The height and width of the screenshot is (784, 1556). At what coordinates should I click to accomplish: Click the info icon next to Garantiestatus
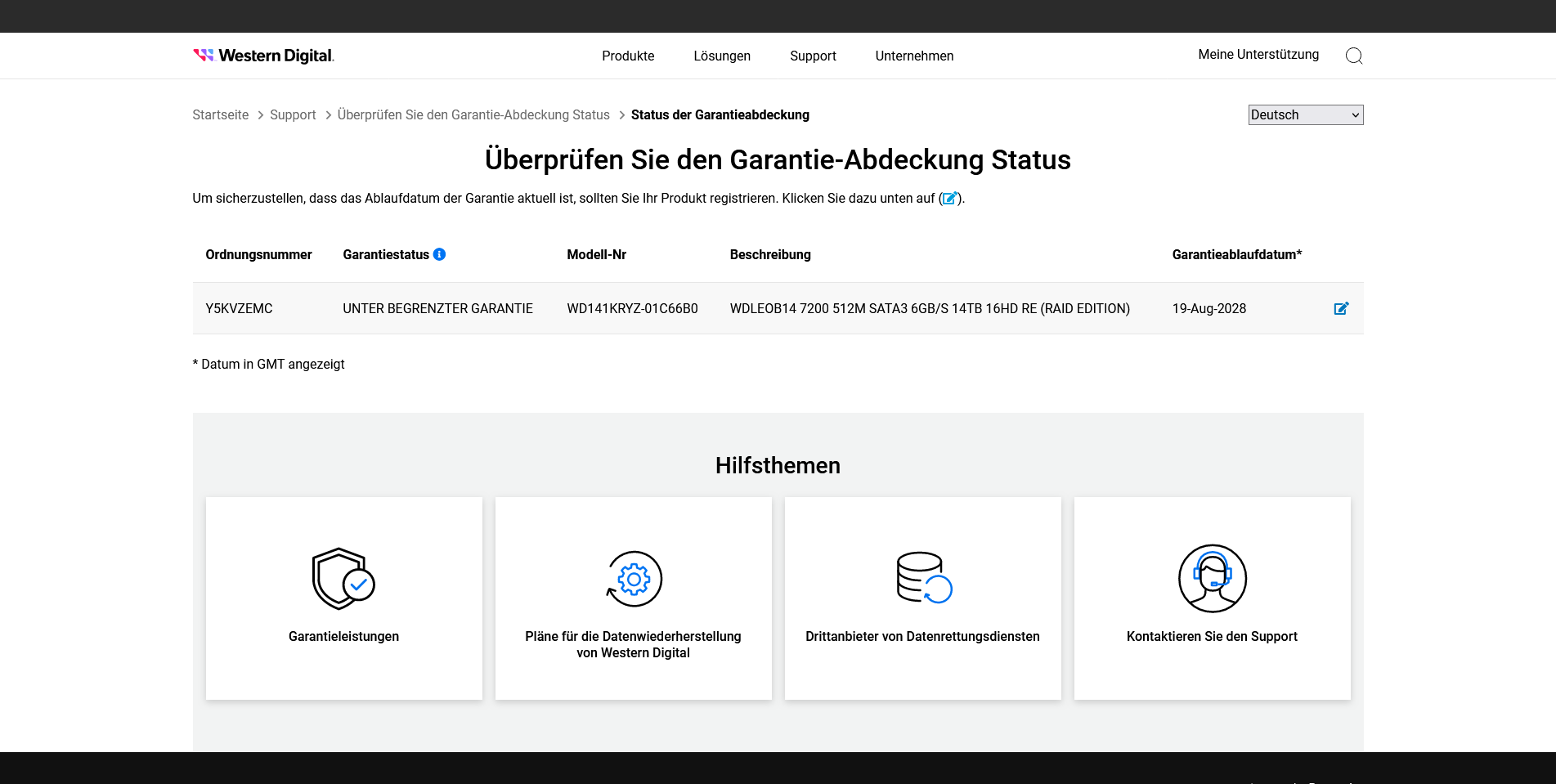(440, 254)
